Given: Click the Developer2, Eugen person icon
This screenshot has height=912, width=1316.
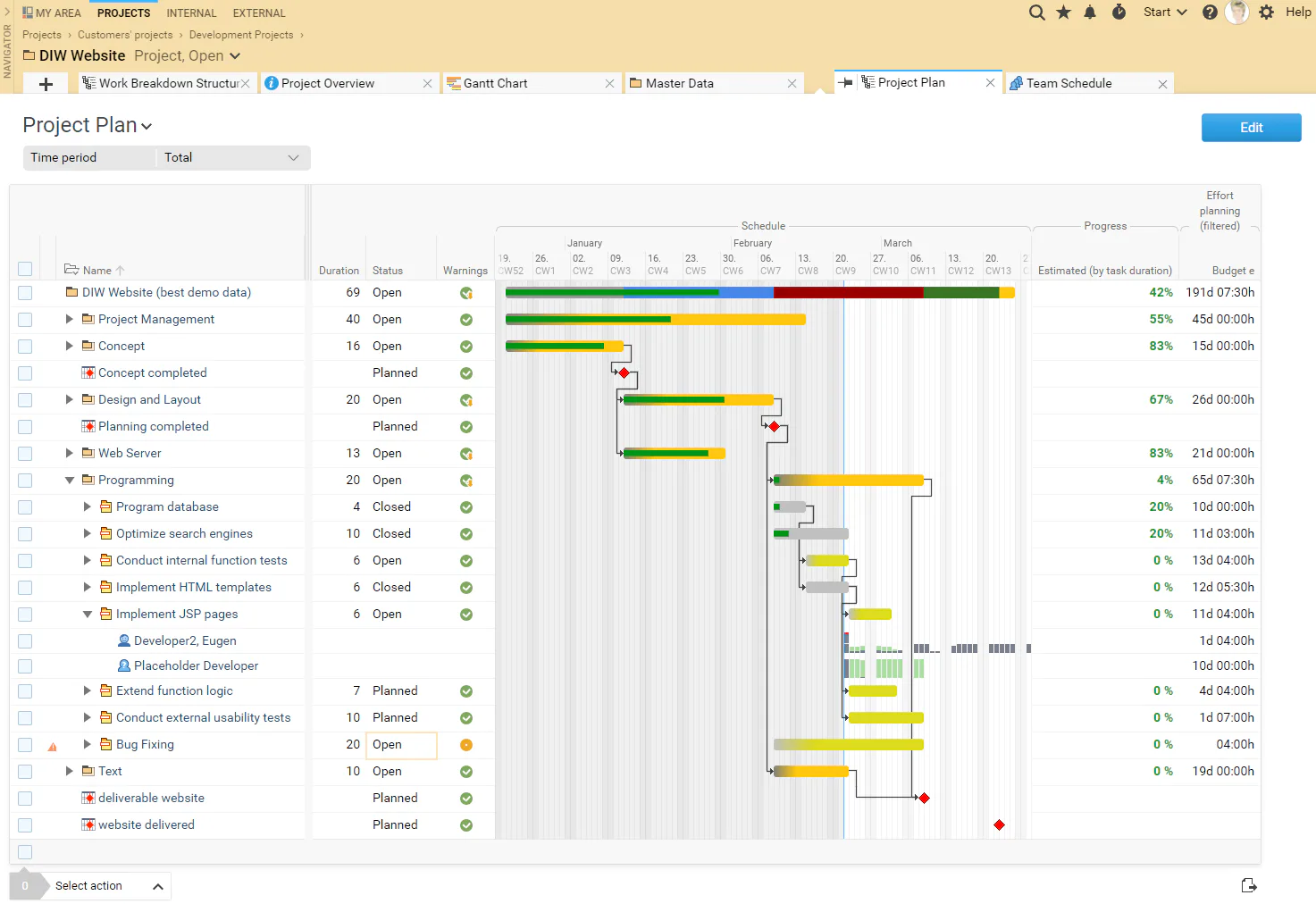Looking at the screenshot, I should point(124,640).
